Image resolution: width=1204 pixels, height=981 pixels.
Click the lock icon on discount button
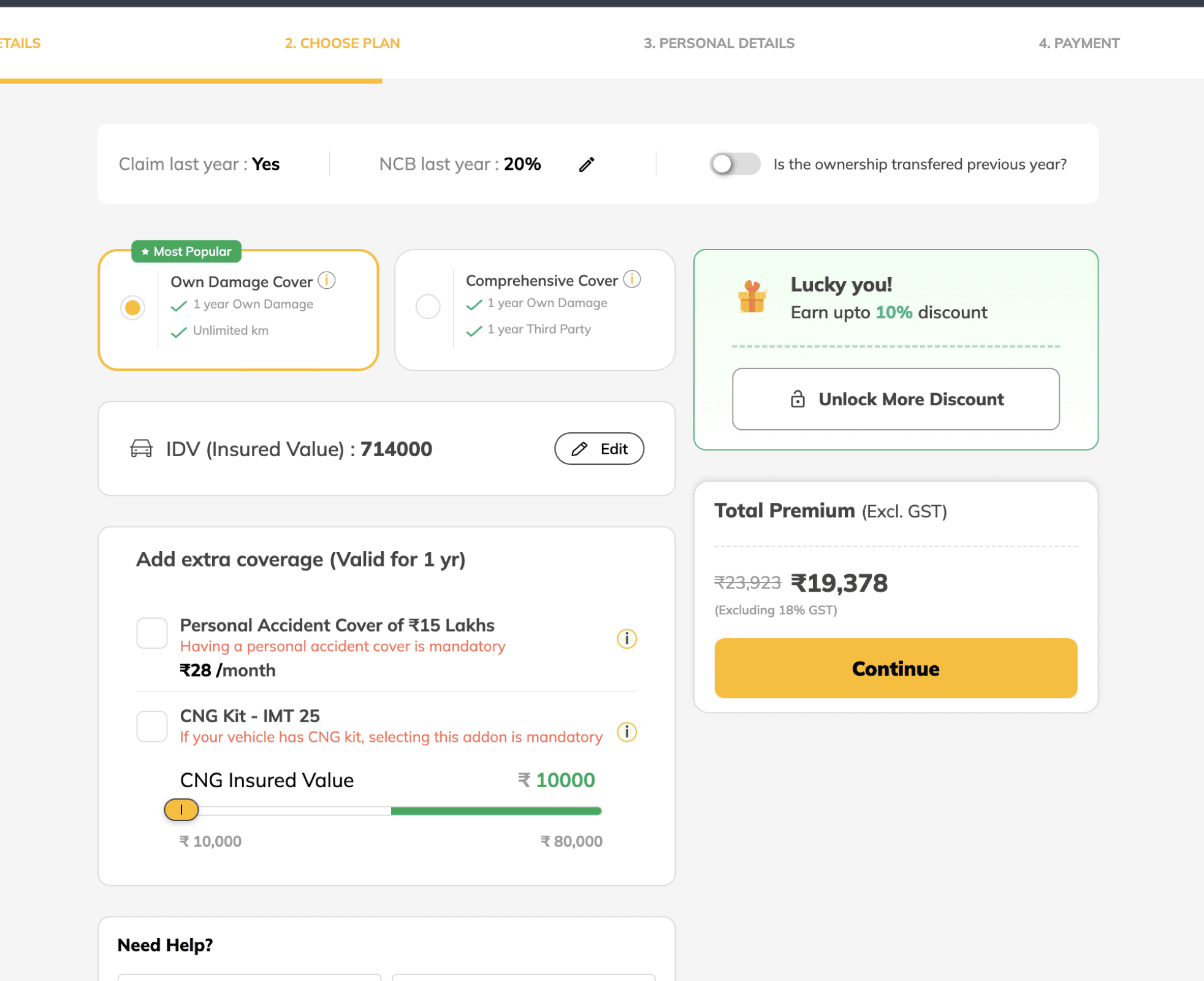click(x=798, y=399)
